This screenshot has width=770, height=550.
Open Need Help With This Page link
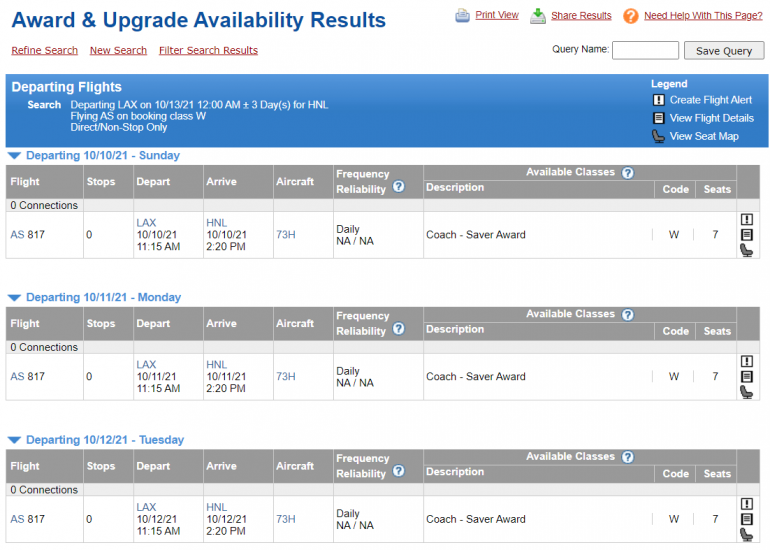[702, 16]
